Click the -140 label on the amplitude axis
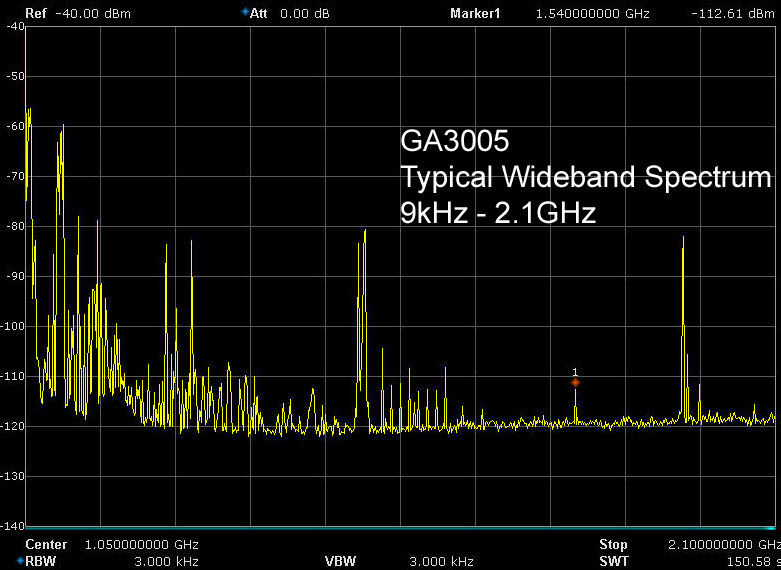The image size is (781, 570). tap(13, 525)
